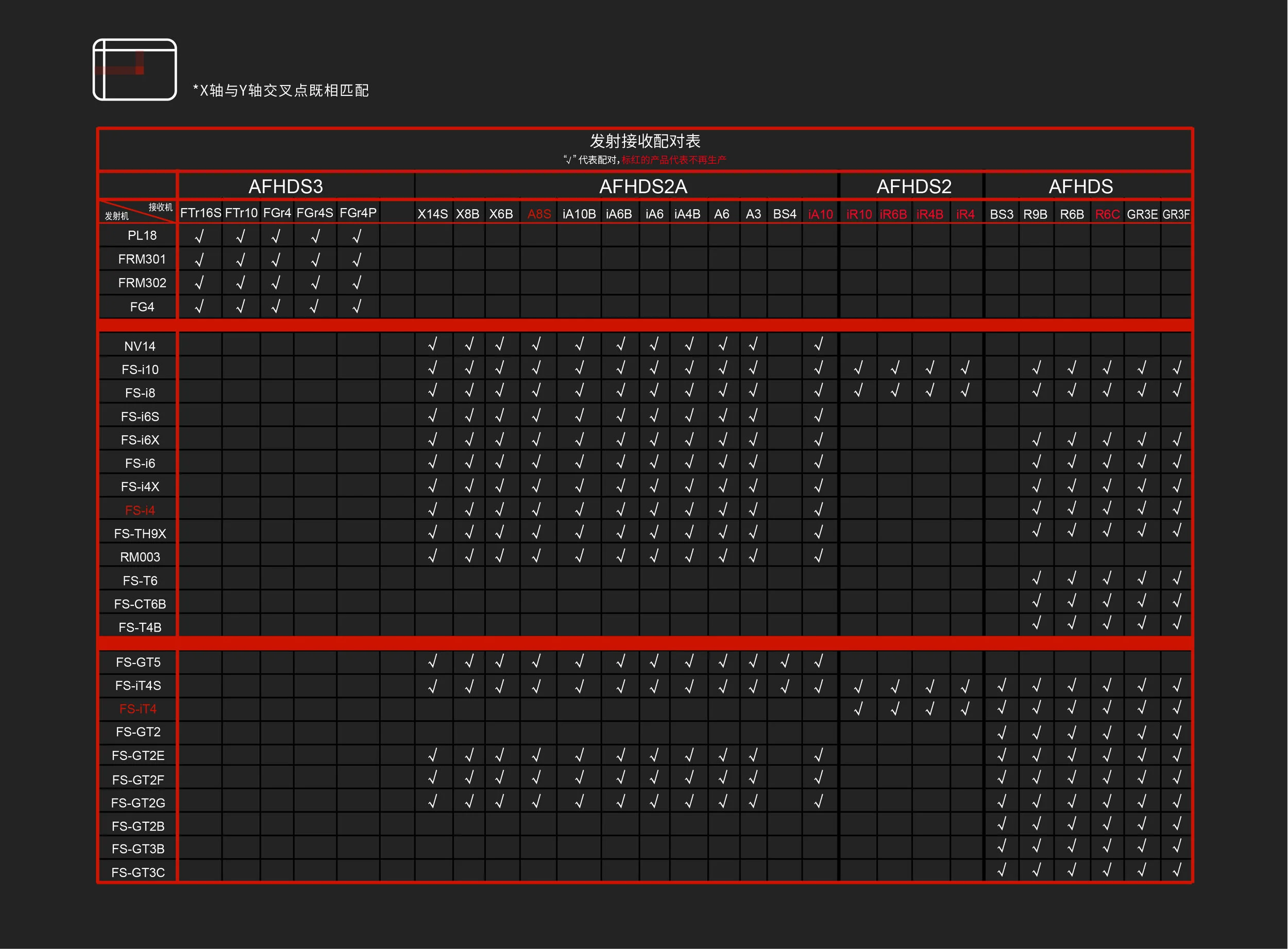Click the red discontinued-products legend text
Viewport: 1288px width, 949px height.
[673, 160]
